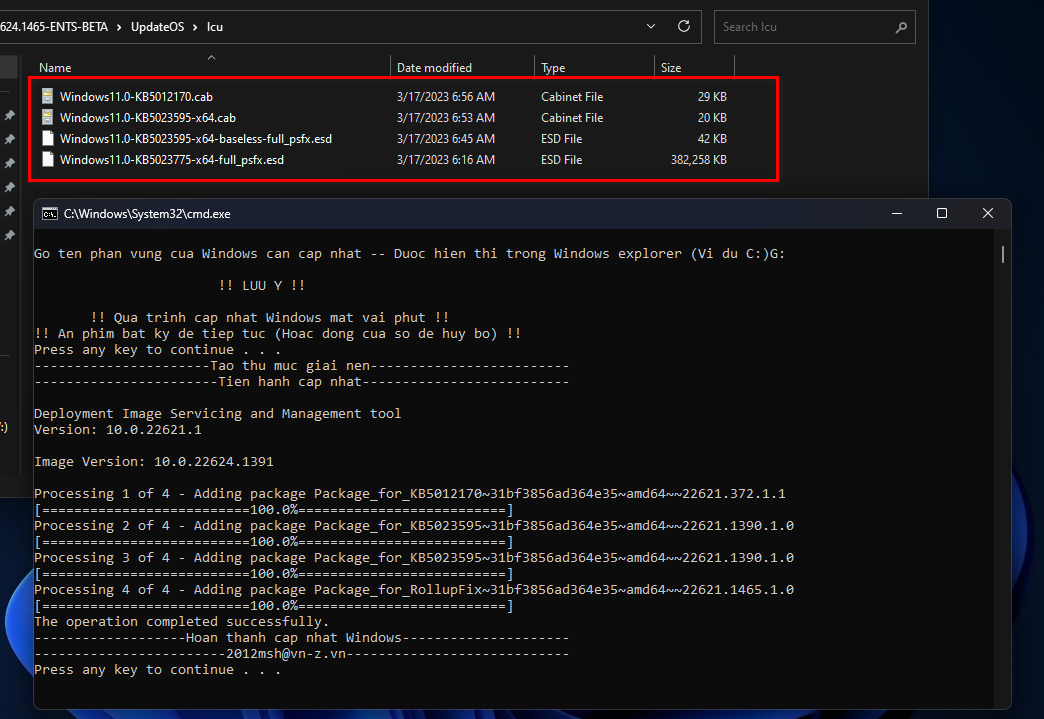Image resolution: width=1044 pixels, height=719 pixels.
Task: Click the 382,258 KB size value
Action: click(x=698, y=160)
